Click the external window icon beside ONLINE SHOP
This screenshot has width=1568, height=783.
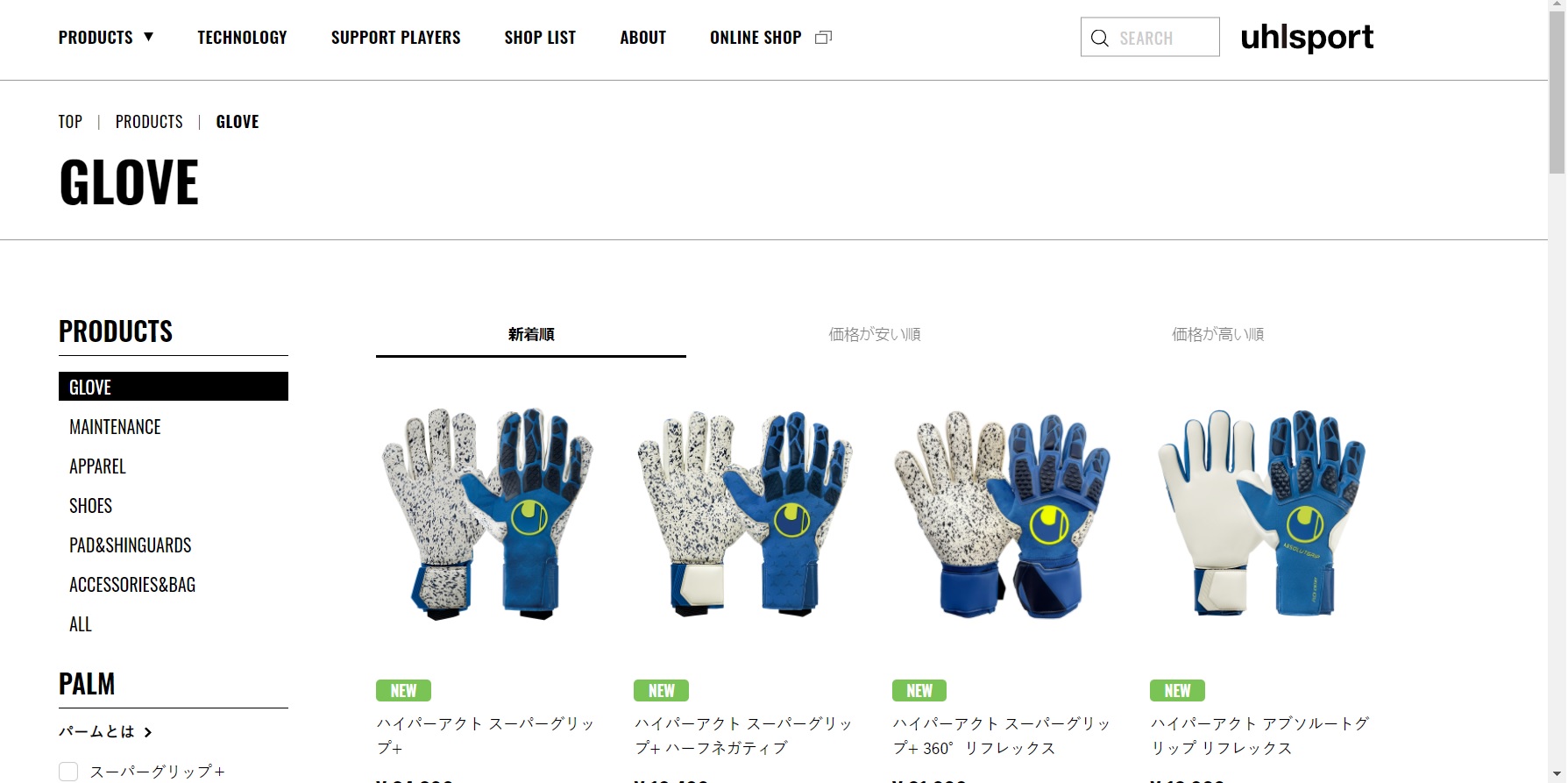(823, 37)
